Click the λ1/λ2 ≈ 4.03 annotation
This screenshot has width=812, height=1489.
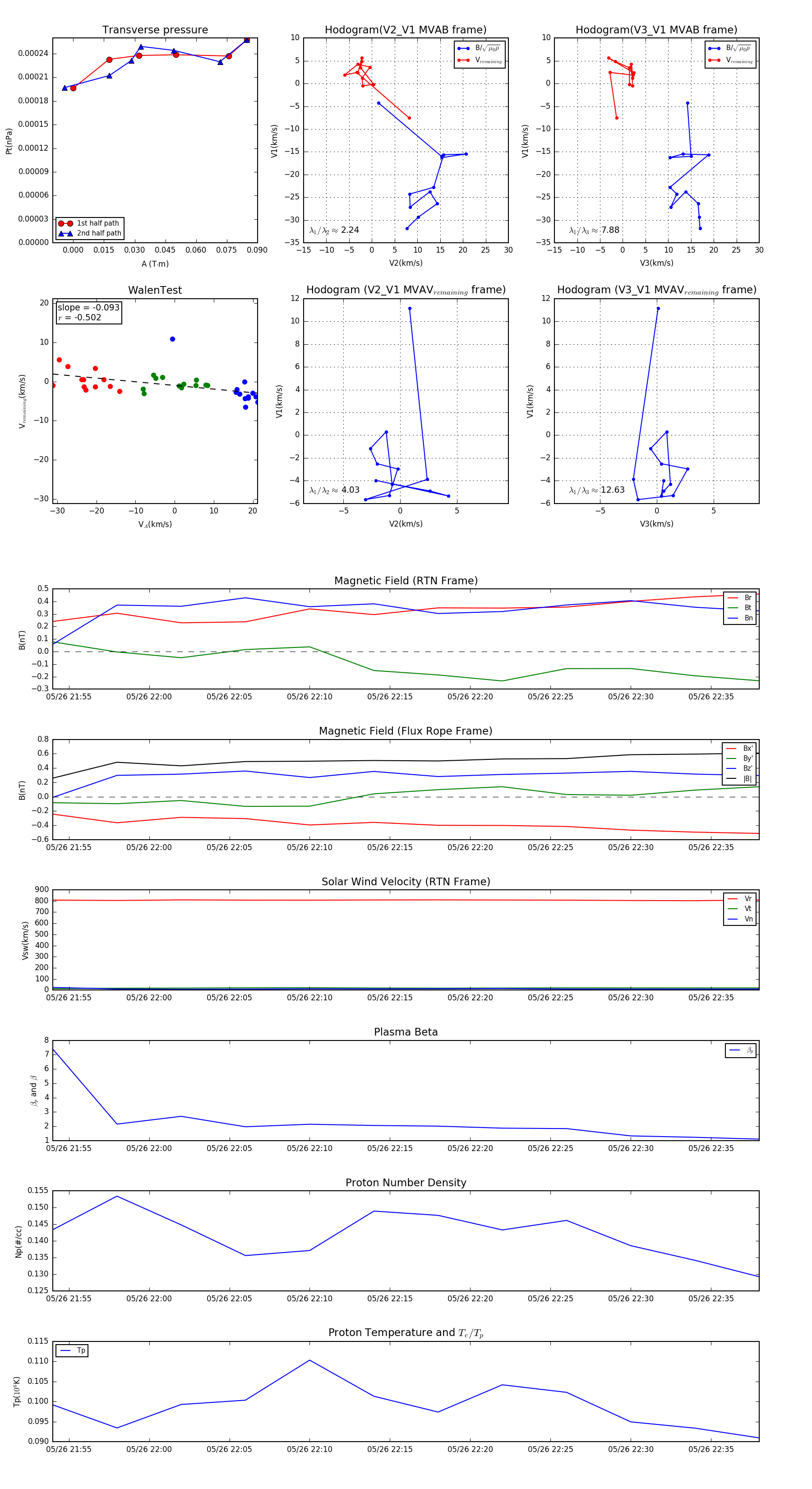tap(334, 490)
